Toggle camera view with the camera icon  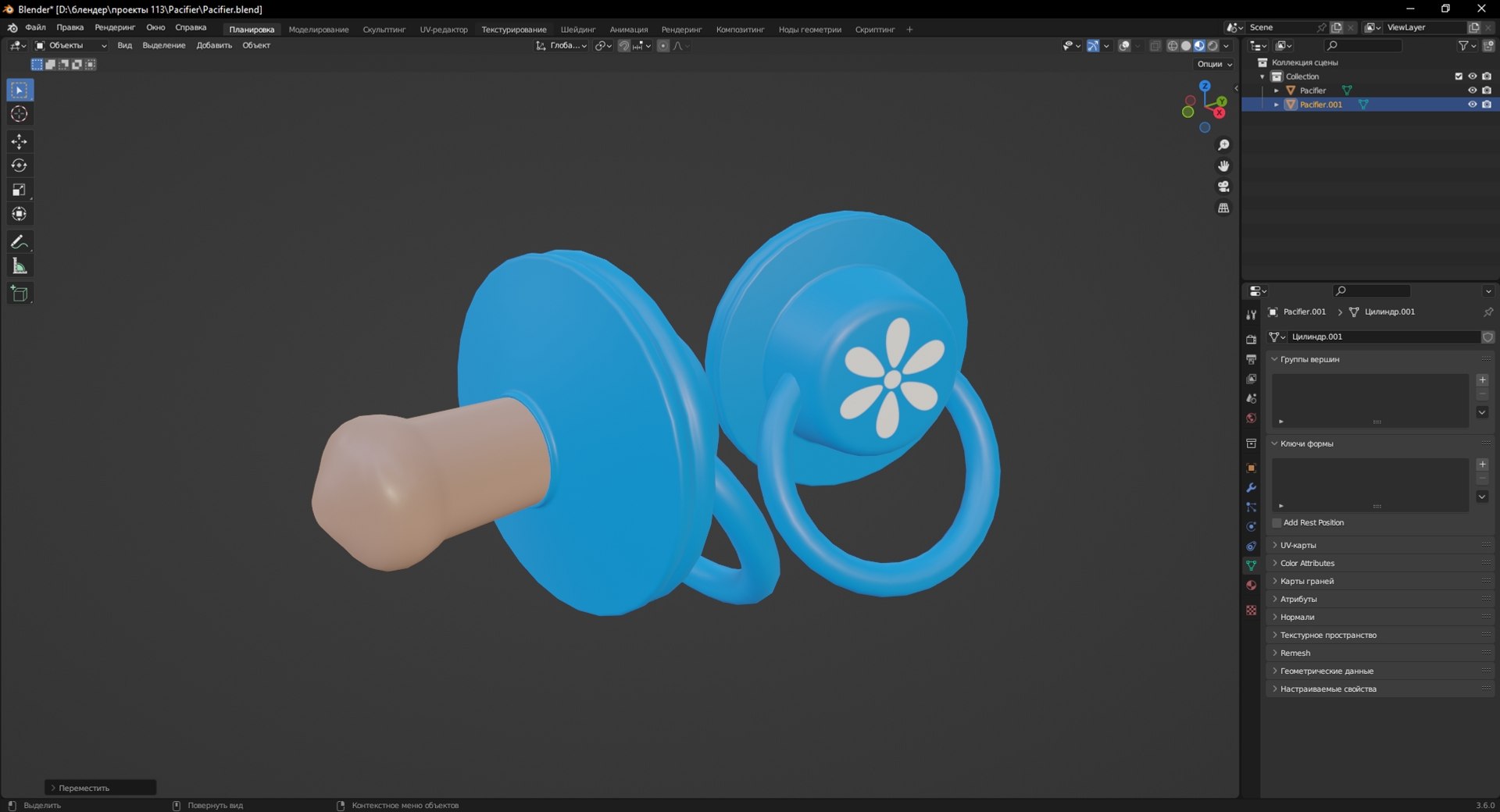click(1223, 187)
